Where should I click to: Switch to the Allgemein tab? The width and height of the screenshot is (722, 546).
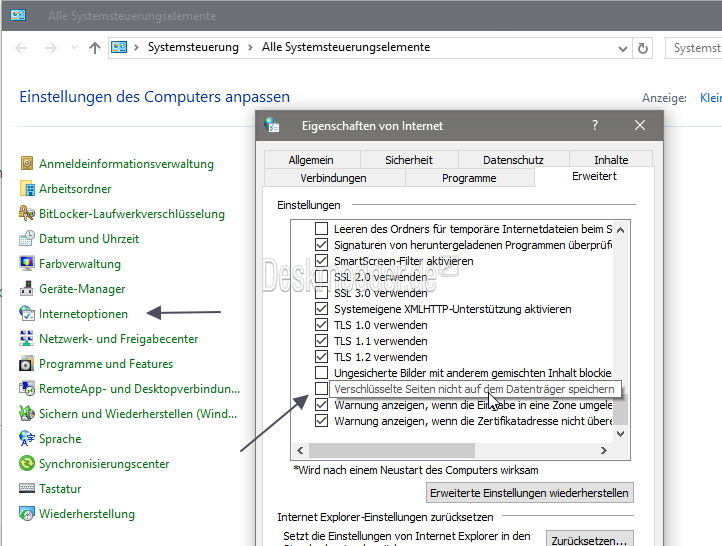coord(311,160)
